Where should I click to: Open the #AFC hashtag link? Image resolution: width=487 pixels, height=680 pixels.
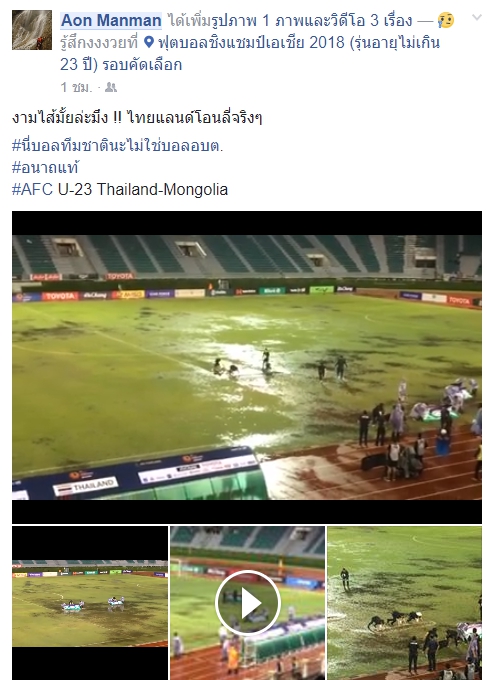(x=33, y=190)
